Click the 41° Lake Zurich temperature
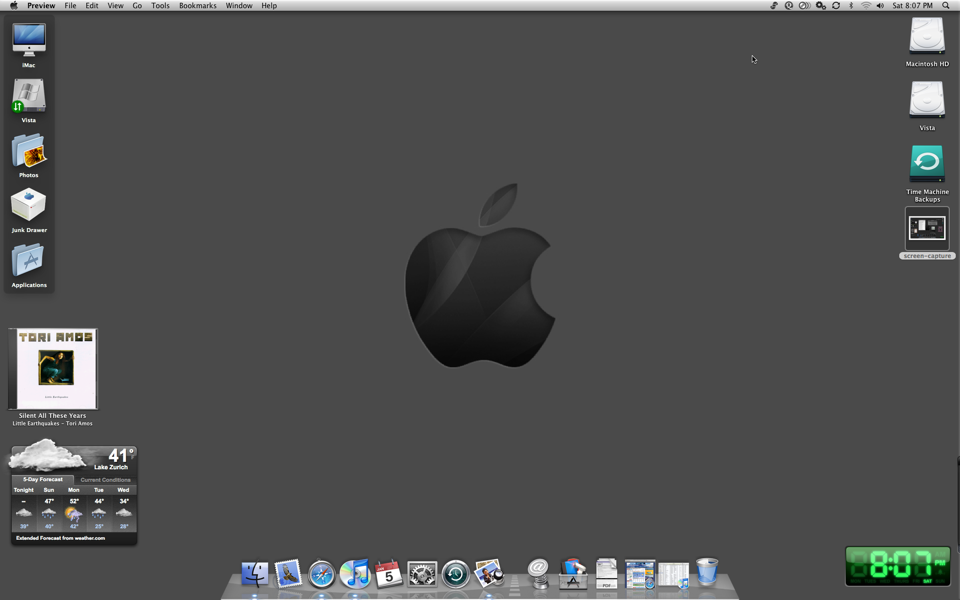 (114, 459)
